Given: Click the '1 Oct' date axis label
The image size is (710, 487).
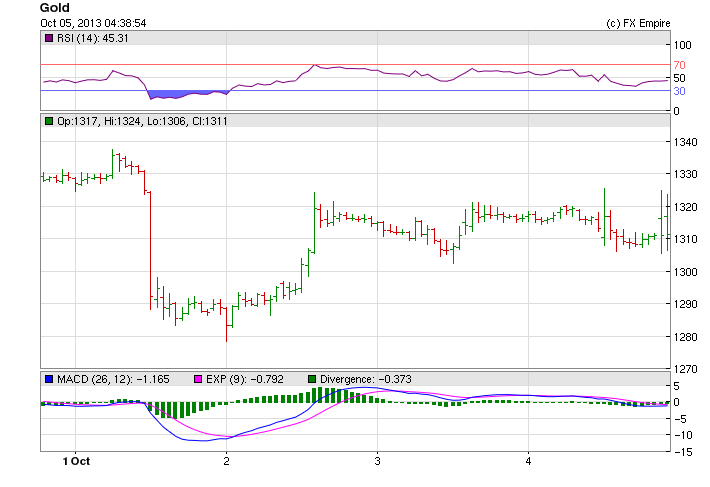Looking at the screenshot, I should pos(76,461).
